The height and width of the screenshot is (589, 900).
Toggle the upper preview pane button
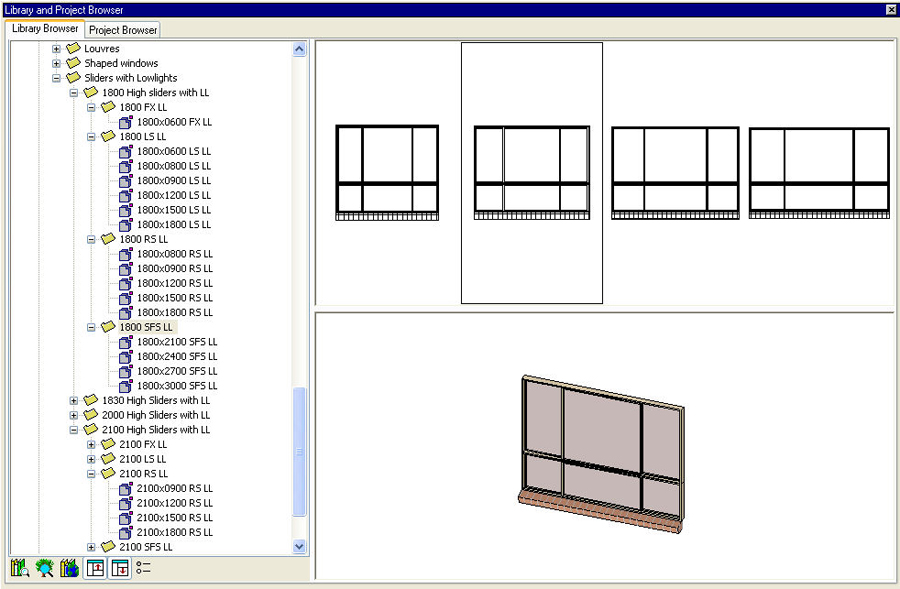(95, 568)
